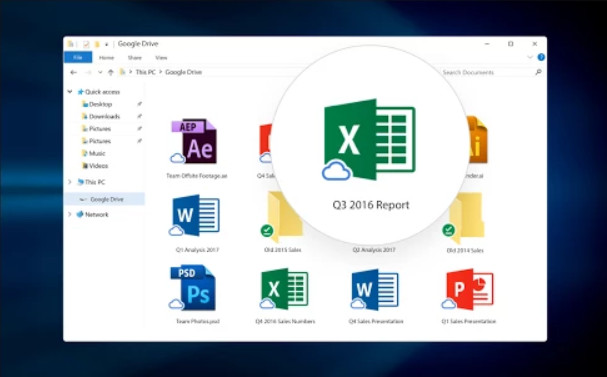
Task: Select the Illustrator Ai file icon
Action: coord(477,141)
